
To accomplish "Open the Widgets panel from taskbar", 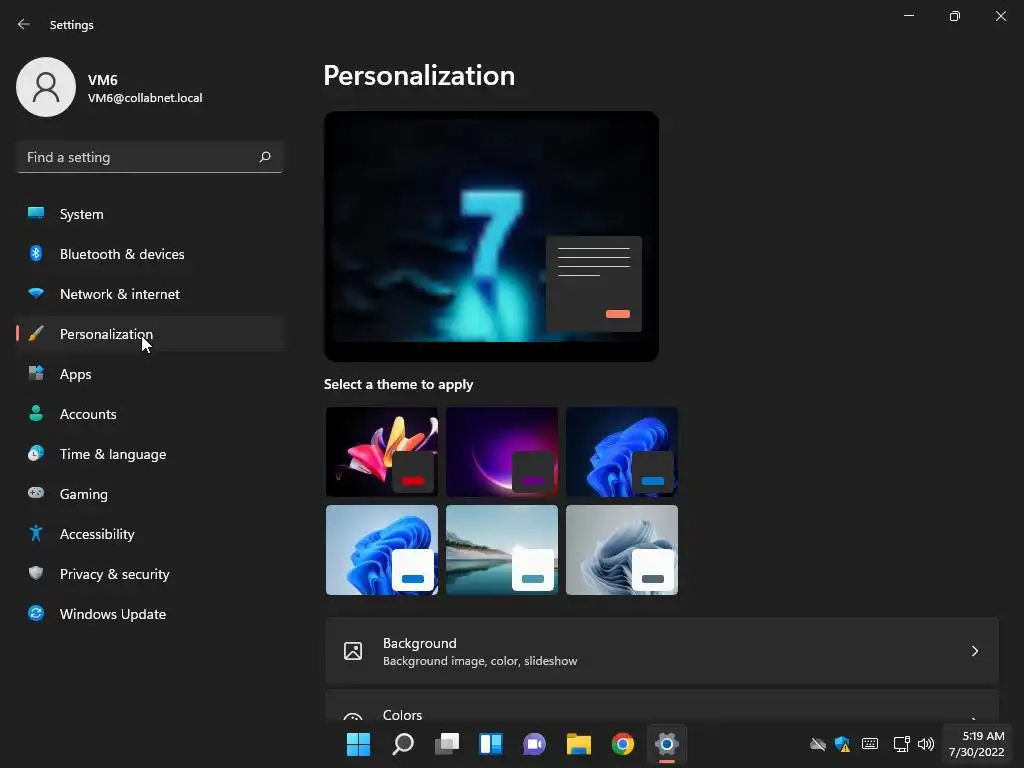I will tap(490, 744).
